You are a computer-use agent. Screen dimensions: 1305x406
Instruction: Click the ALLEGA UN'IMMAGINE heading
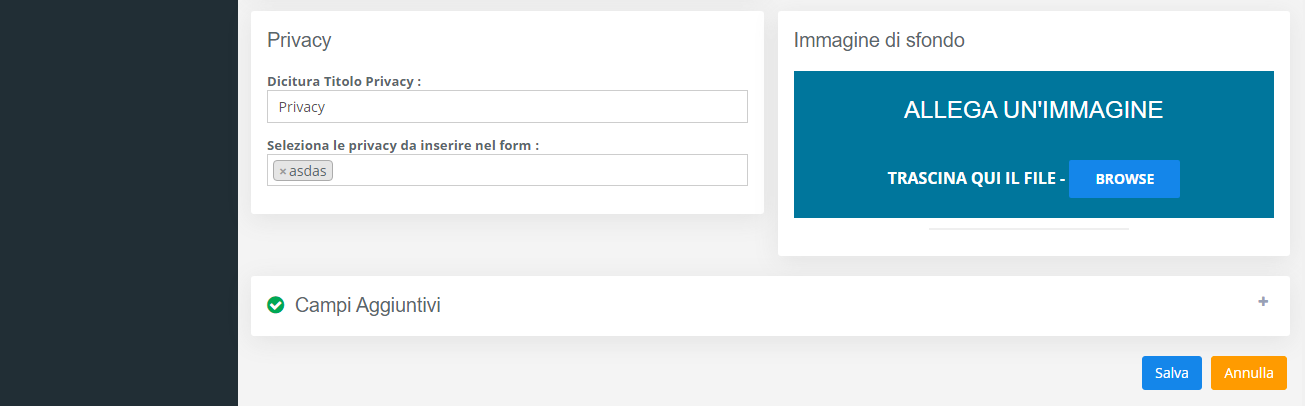1033,110
